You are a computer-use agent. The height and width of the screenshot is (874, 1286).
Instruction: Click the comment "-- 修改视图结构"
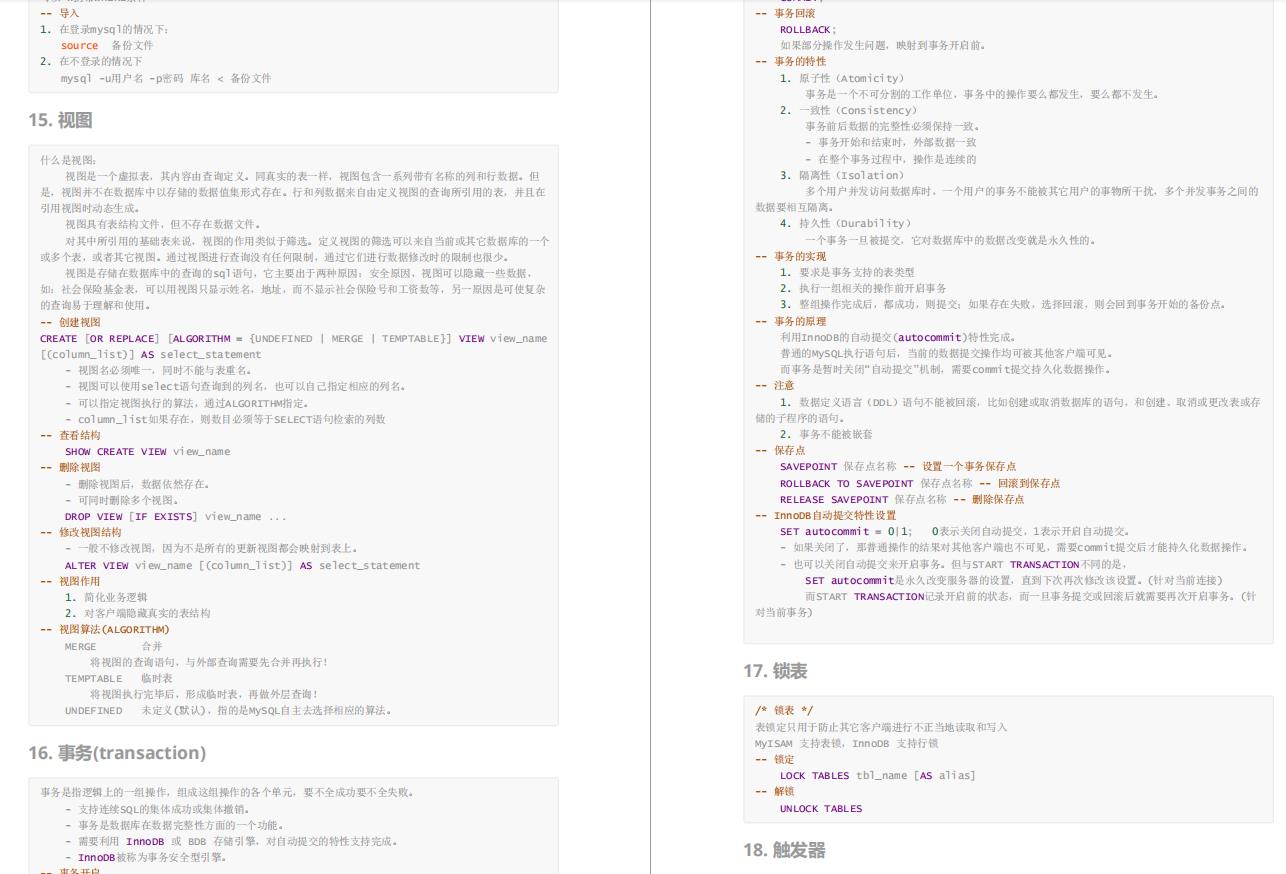click(81, 532)
